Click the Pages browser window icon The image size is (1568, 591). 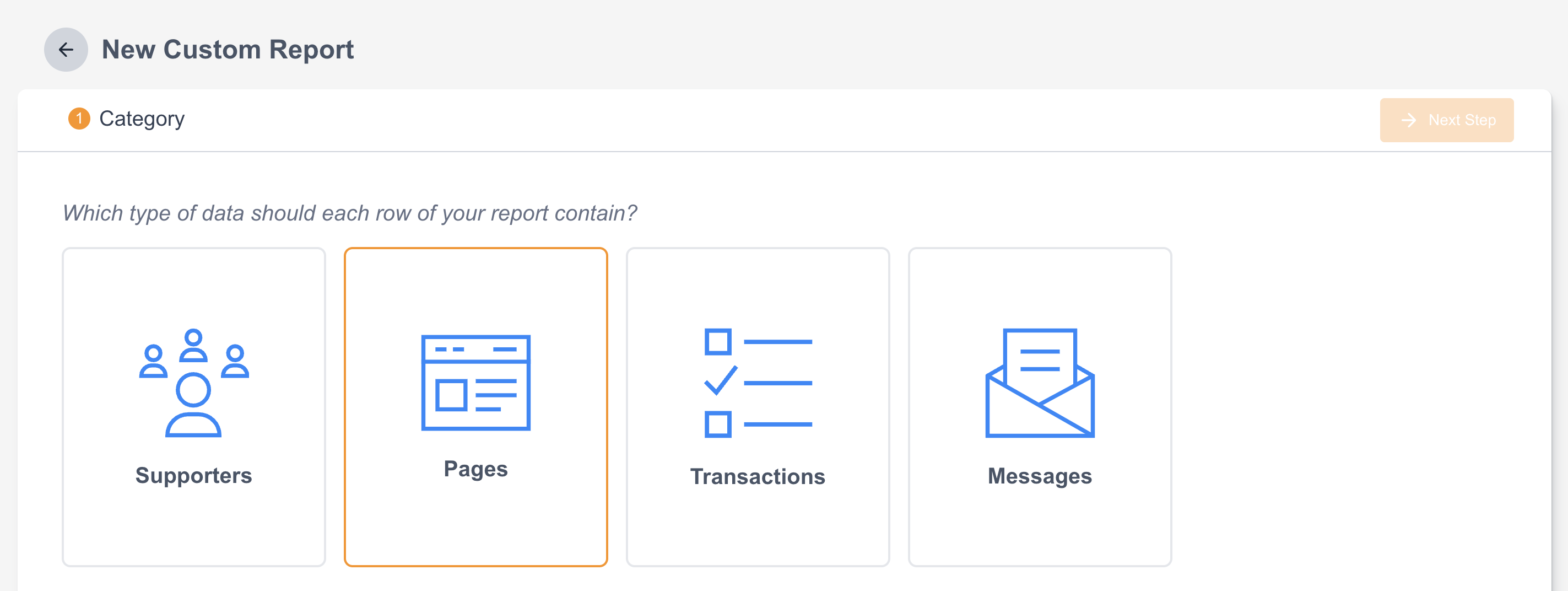[475, 383]
